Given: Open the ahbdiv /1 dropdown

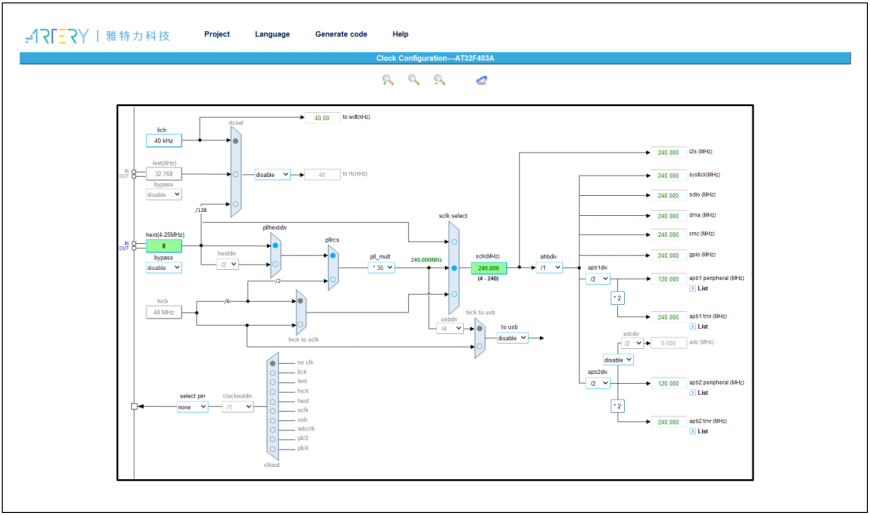Looking at the screenshot, I should click(549, 267).
